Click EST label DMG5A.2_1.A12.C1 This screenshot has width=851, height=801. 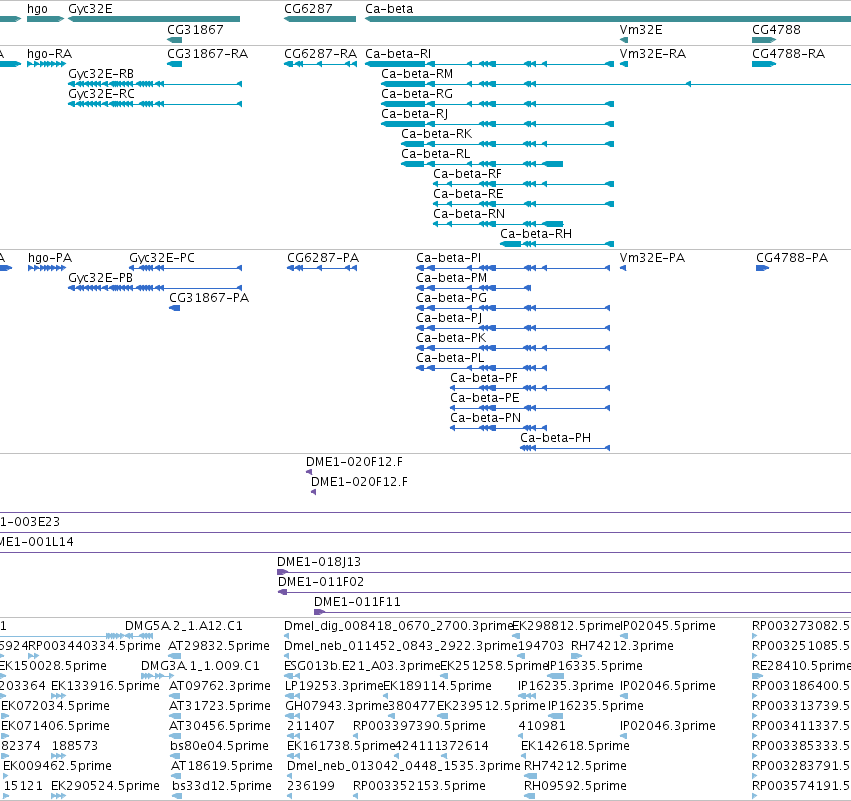pyautogui.click(x=184, y=626)
